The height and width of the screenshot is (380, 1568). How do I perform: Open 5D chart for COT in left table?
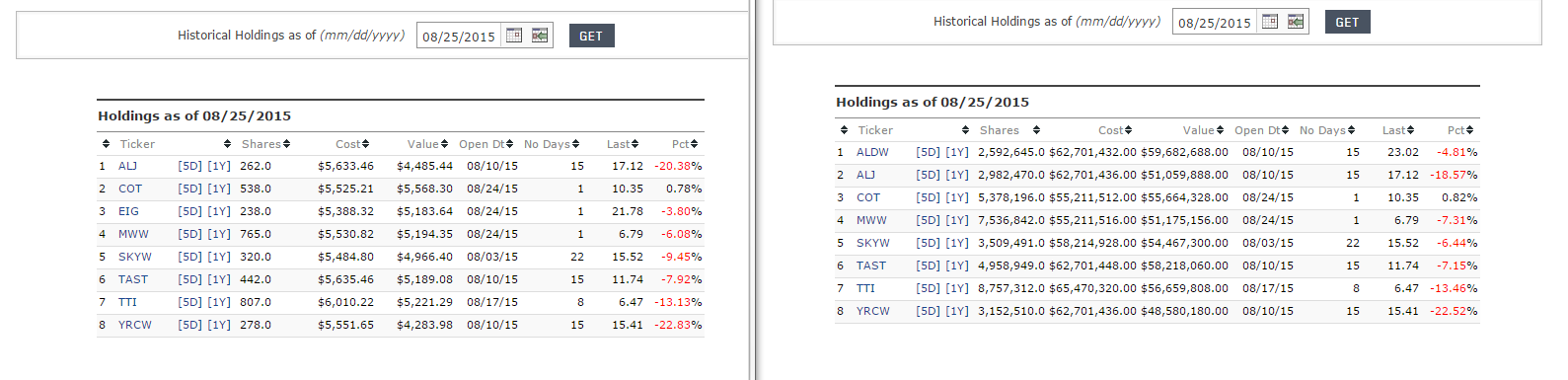(x=189, y=189)
